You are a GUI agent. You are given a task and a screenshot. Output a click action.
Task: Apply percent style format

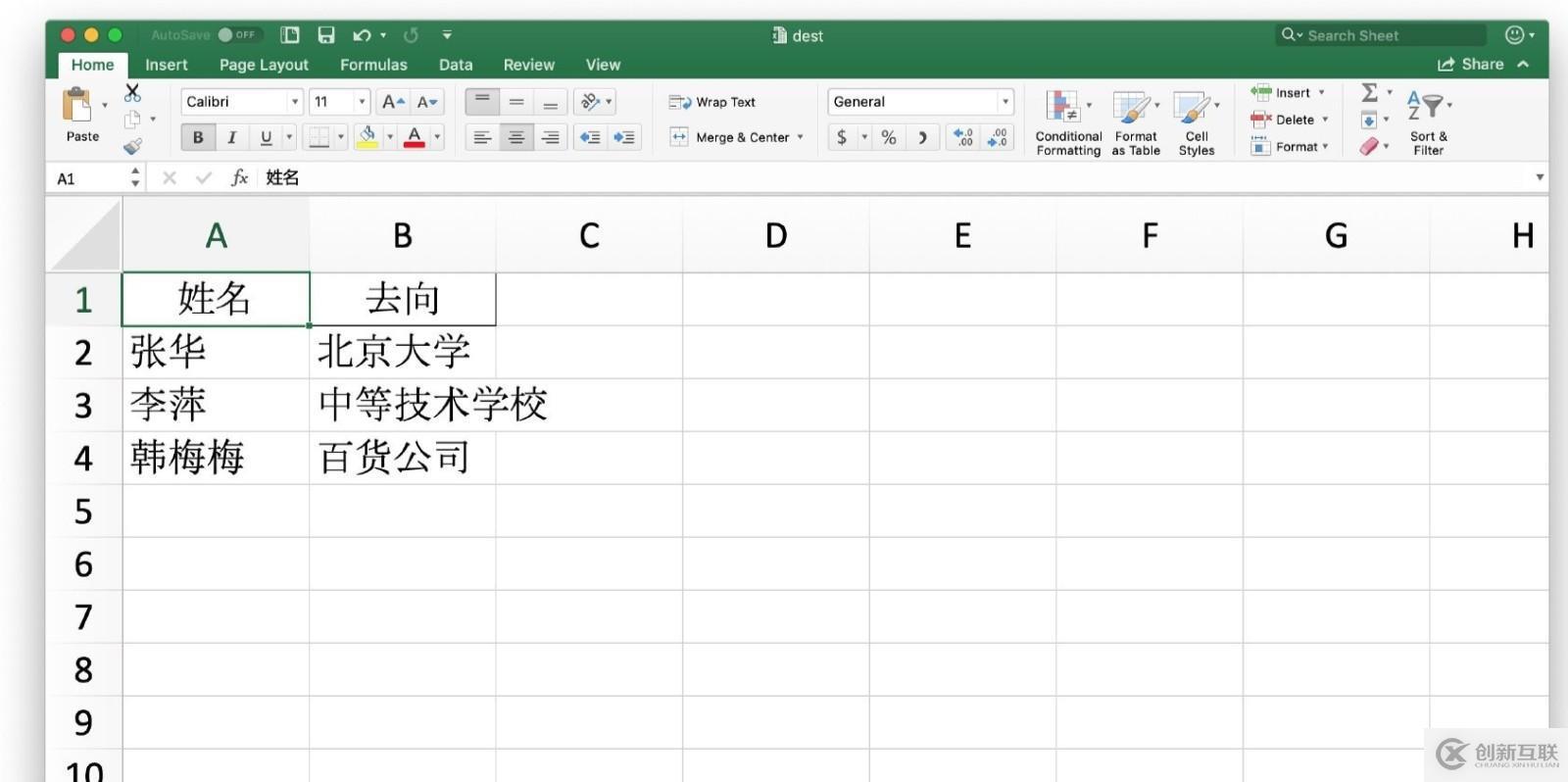[x=889, y=137]
